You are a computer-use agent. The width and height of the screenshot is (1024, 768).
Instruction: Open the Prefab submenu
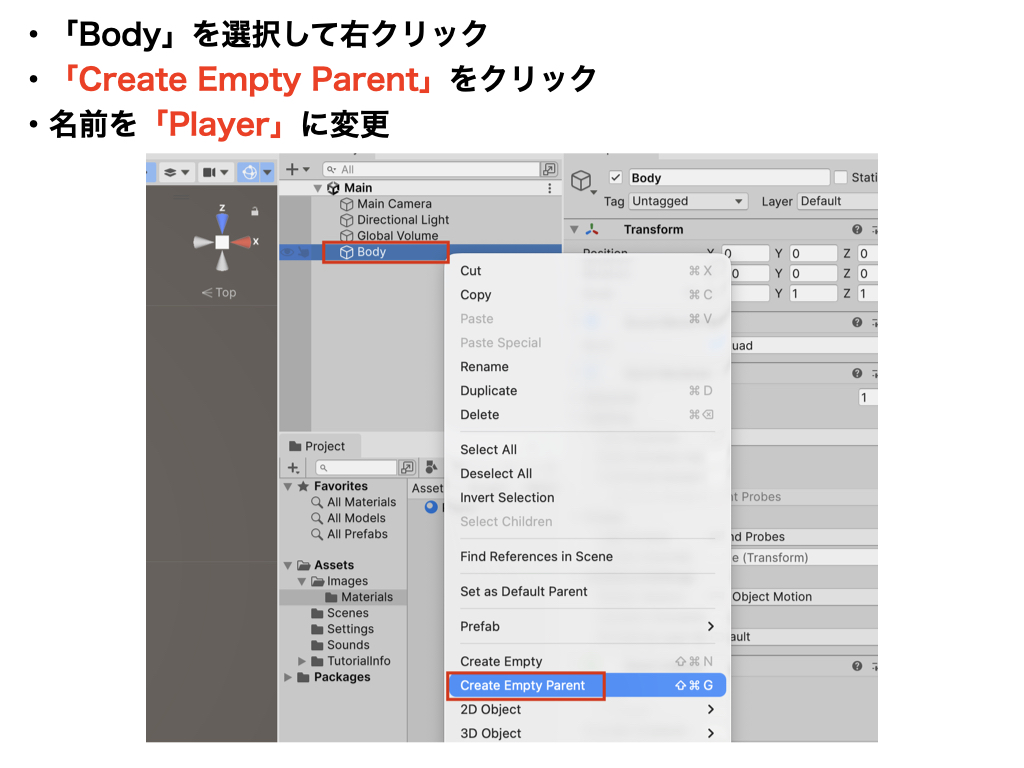click(586, 627)
